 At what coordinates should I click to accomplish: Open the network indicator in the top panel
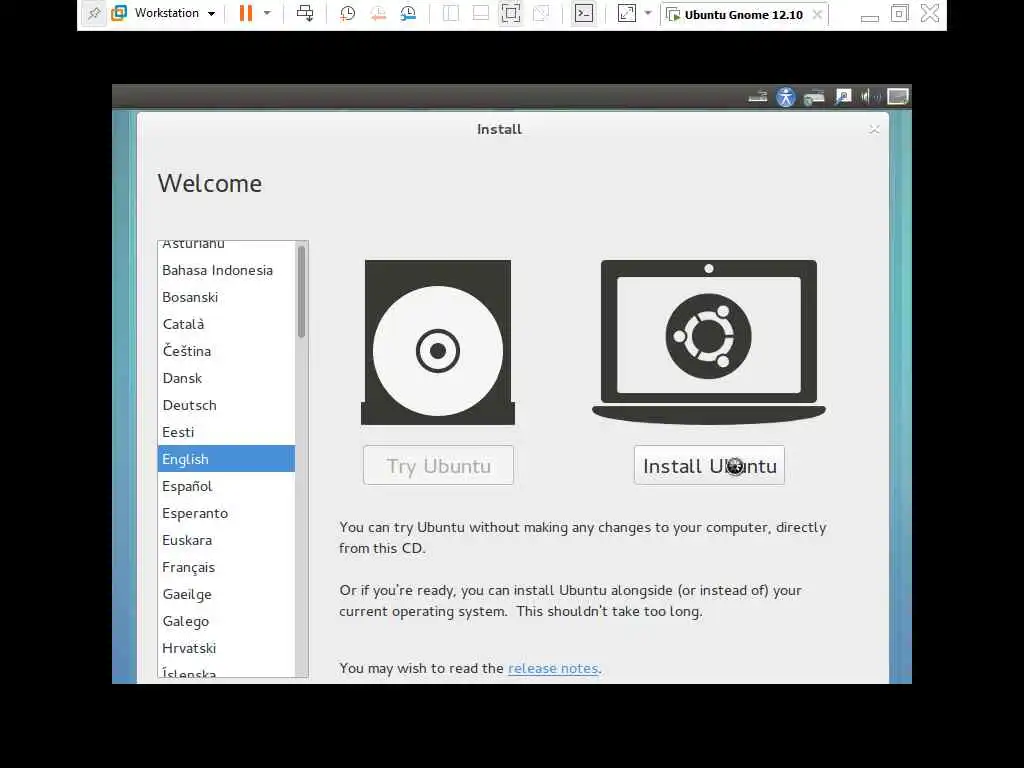(x=814, y=97)
